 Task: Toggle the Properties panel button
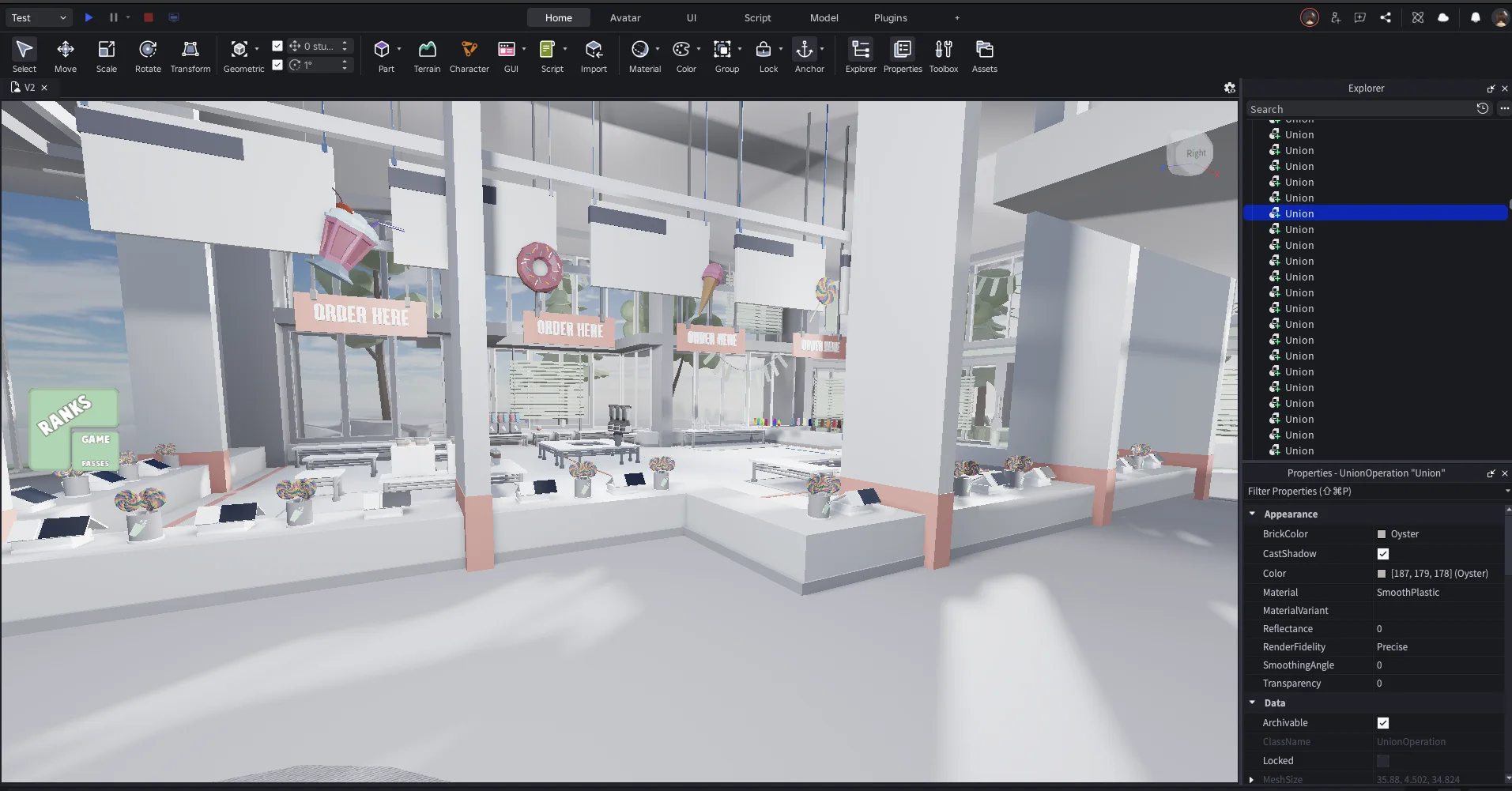point(903,56)
